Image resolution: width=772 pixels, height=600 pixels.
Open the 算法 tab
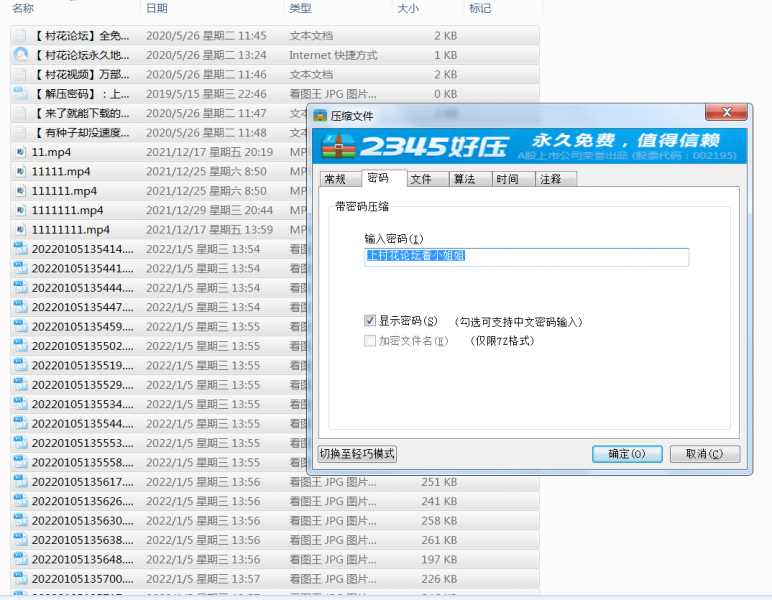coord(464,179)
